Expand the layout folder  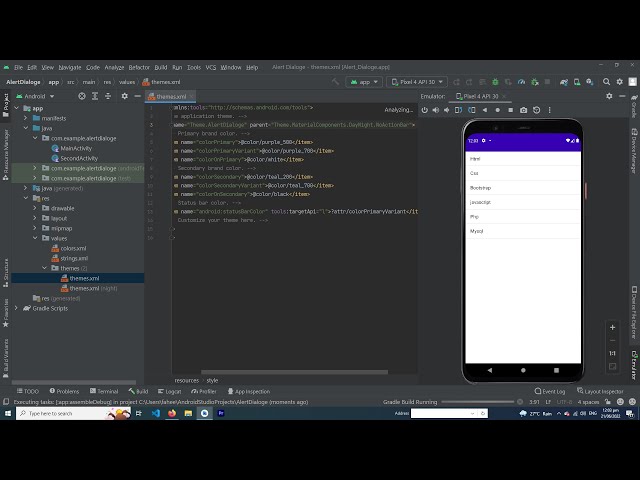point(35,218)
